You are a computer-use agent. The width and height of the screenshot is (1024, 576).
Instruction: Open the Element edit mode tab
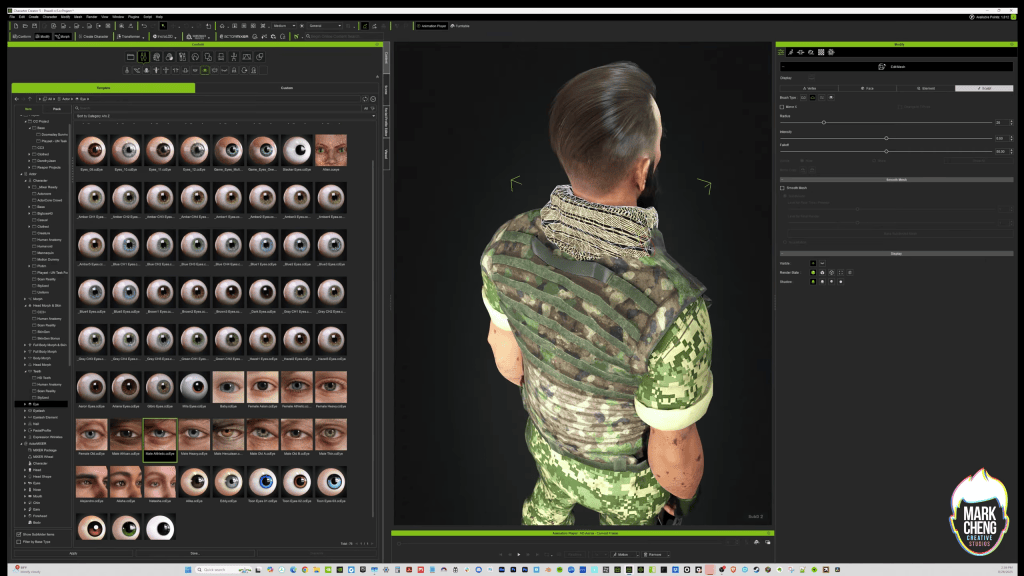point(925,88)
